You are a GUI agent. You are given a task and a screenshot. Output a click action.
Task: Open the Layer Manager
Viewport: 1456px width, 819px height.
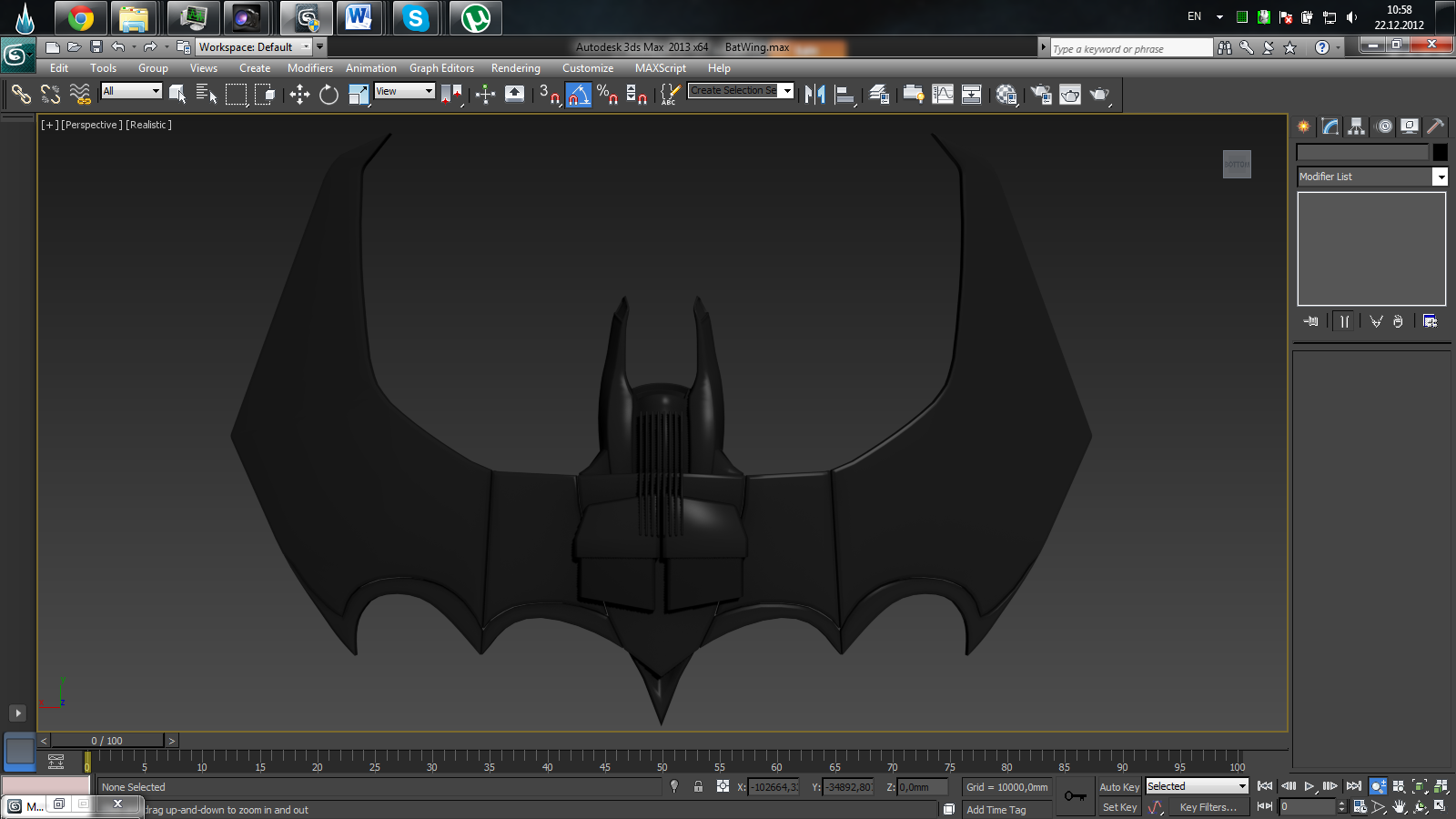coord(878,94)
